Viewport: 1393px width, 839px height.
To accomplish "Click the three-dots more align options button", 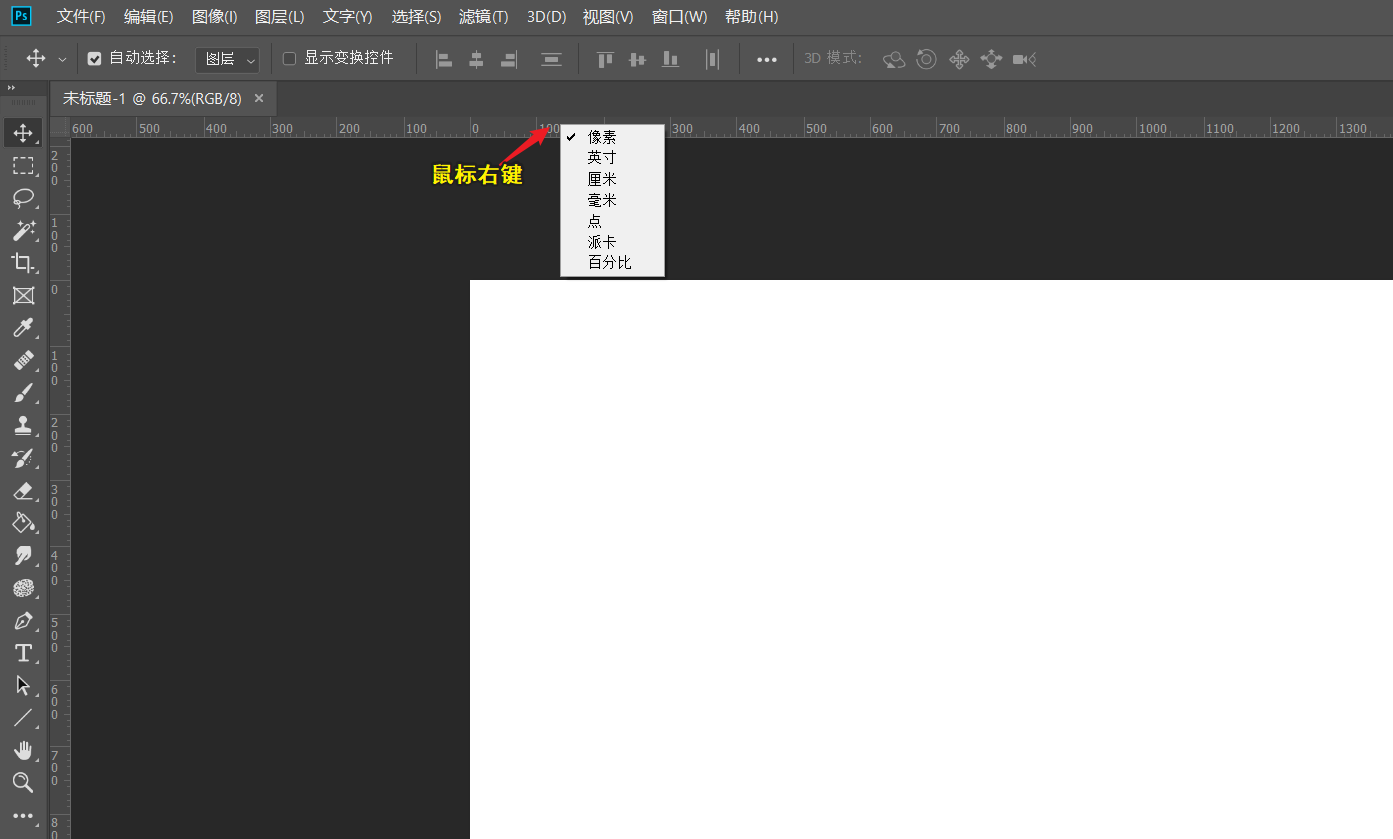I will tap(767, 60).
